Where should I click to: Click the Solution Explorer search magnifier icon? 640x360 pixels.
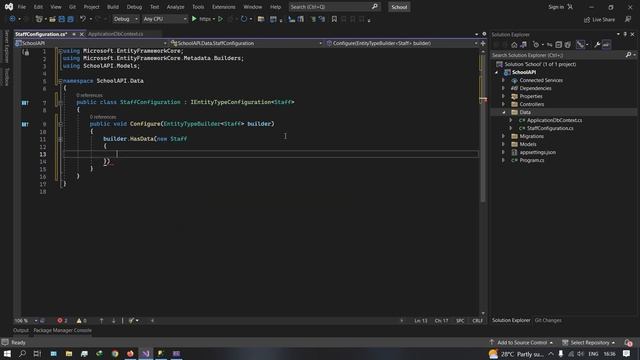click(628, 55)
